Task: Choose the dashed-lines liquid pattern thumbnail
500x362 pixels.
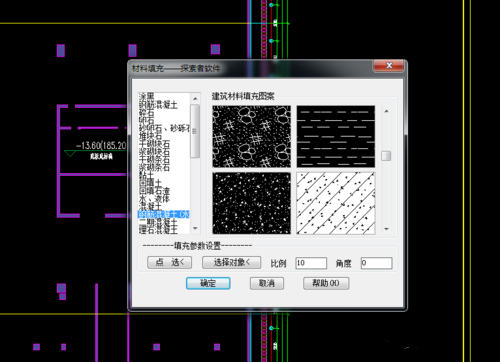Action: tap(336, 136)
